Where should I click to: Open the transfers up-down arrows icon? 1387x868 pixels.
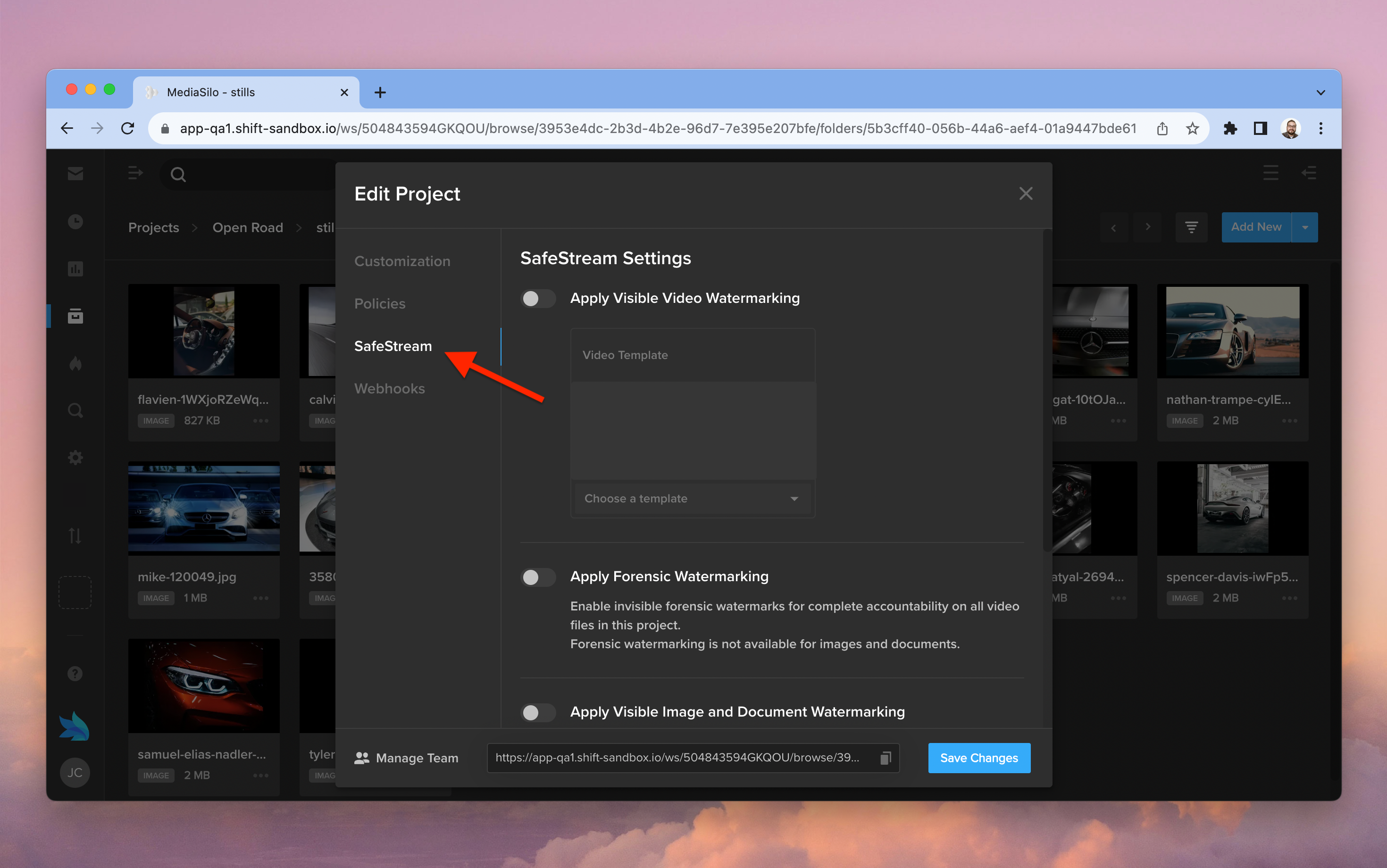point(75,535)
